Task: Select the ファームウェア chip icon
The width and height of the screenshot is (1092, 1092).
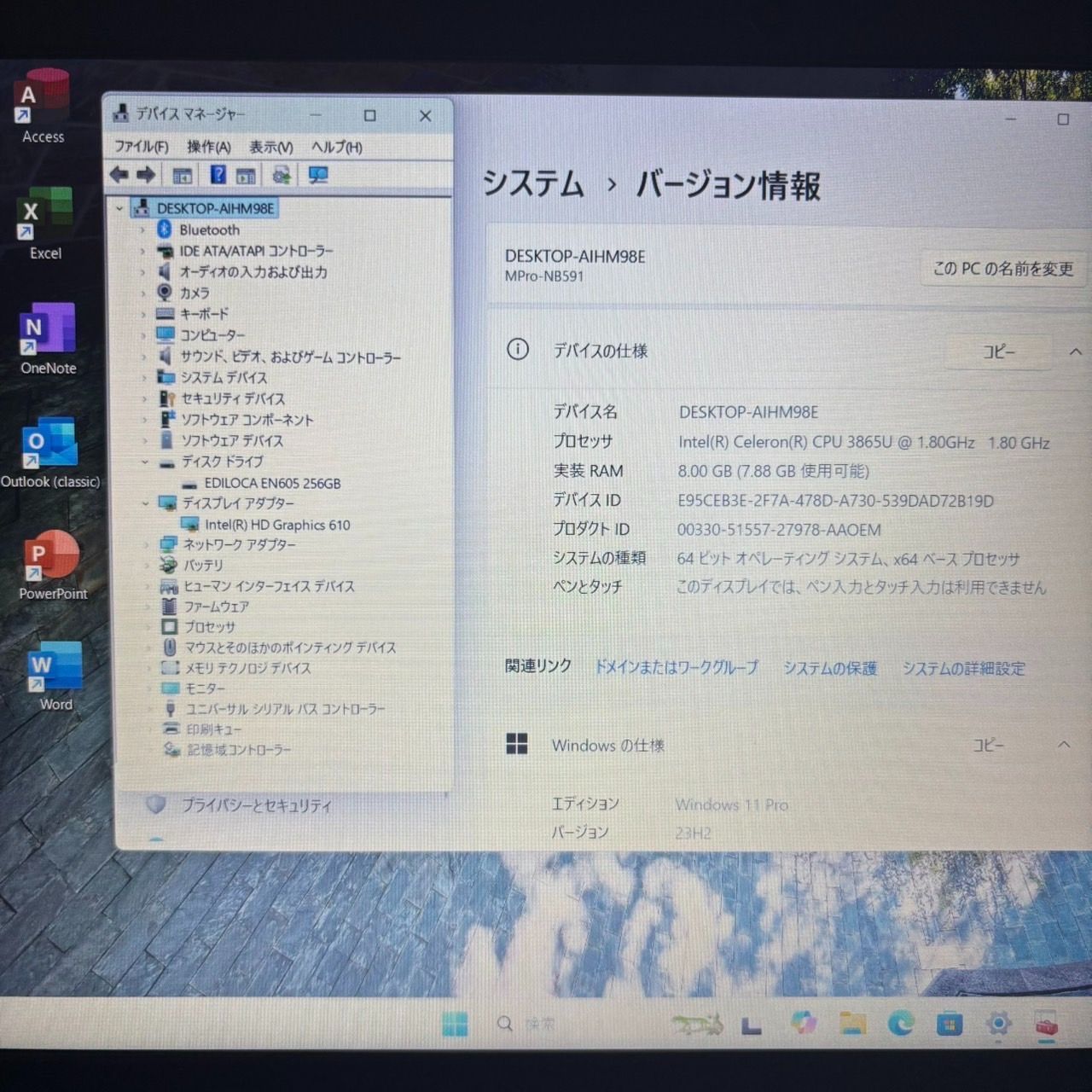Action: point(170,607)
